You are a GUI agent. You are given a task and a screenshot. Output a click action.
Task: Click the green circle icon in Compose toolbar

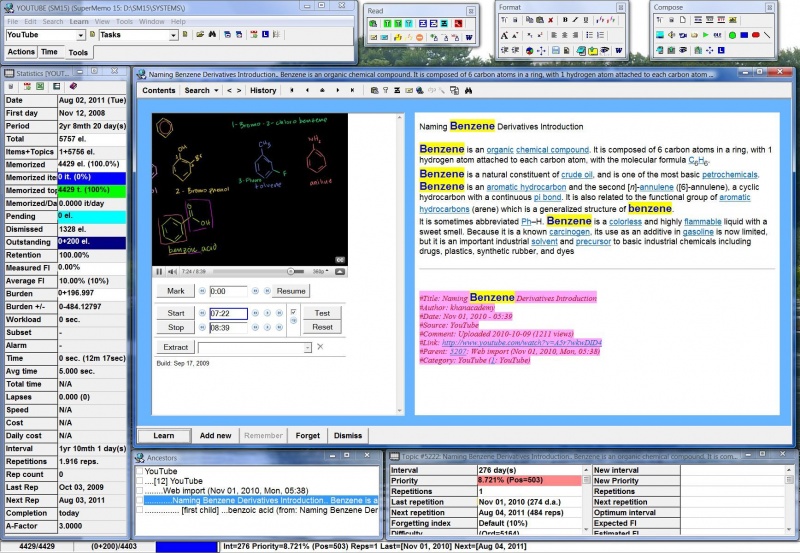tap(732, 35)
